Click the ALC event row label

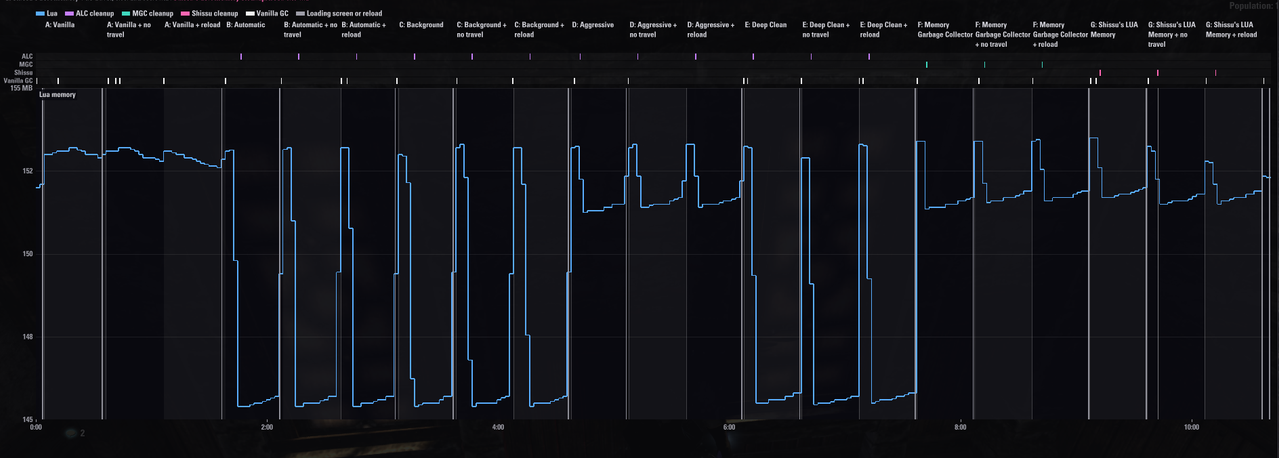coord(25,56)
